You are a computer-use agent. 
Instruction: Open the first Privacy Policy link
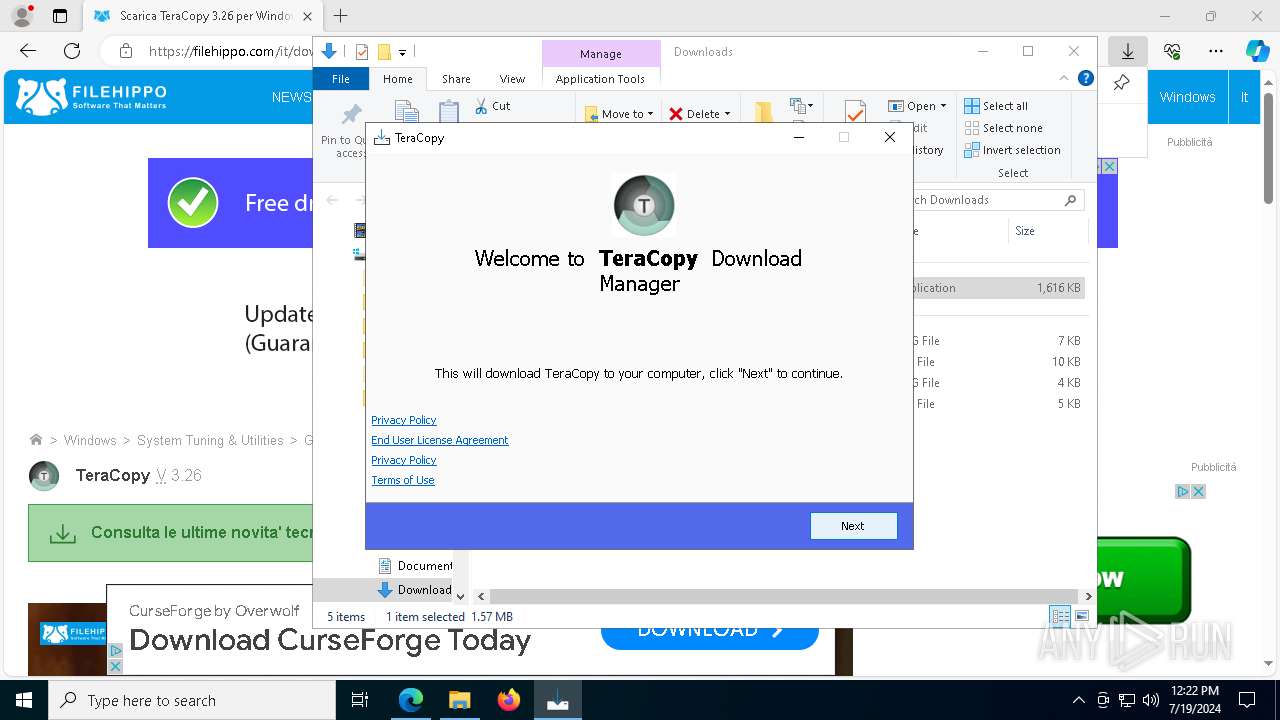click(x=404, y=420)
